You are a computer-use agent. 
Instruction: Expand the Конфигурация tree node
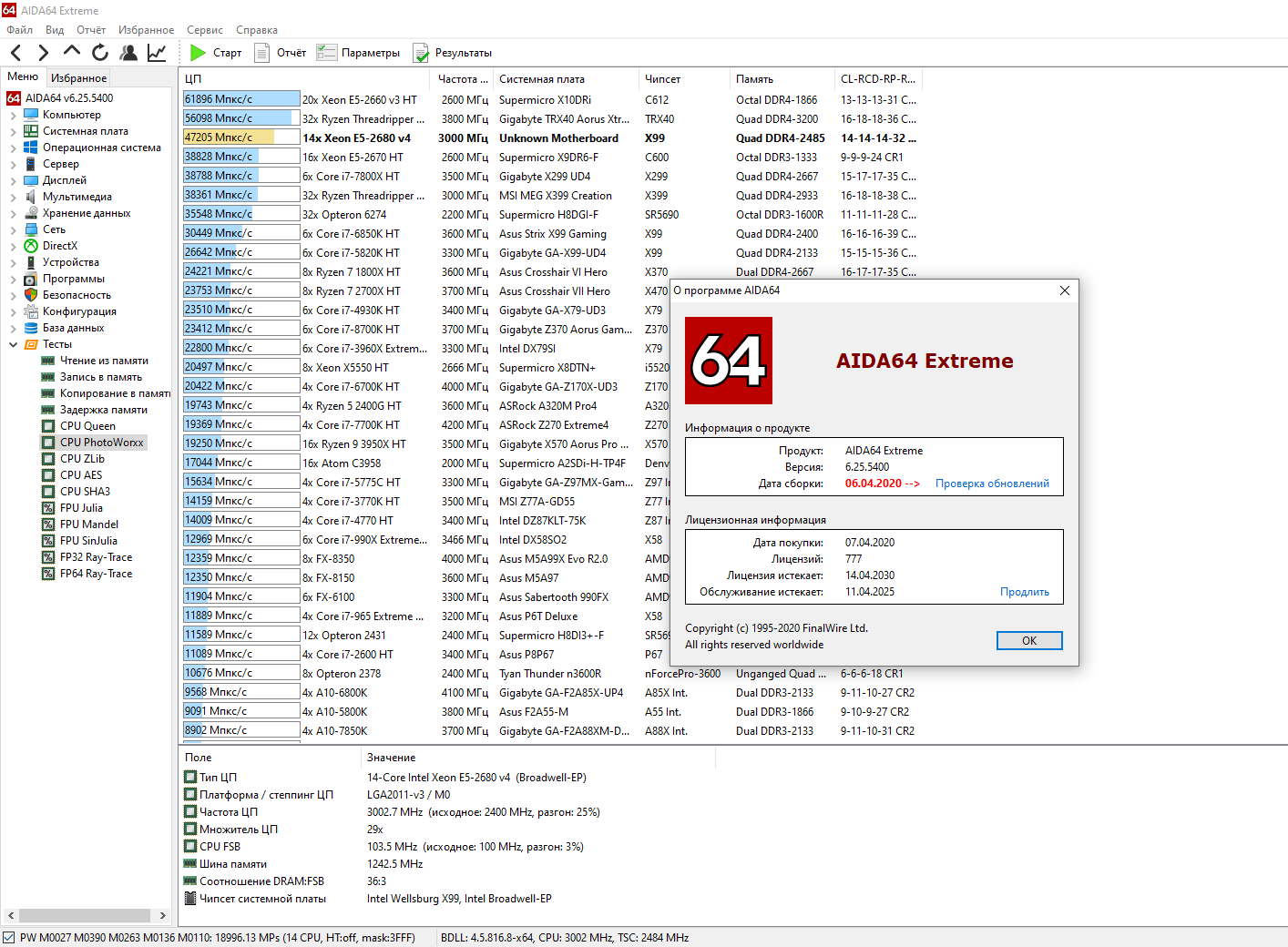tap(13, 311)
